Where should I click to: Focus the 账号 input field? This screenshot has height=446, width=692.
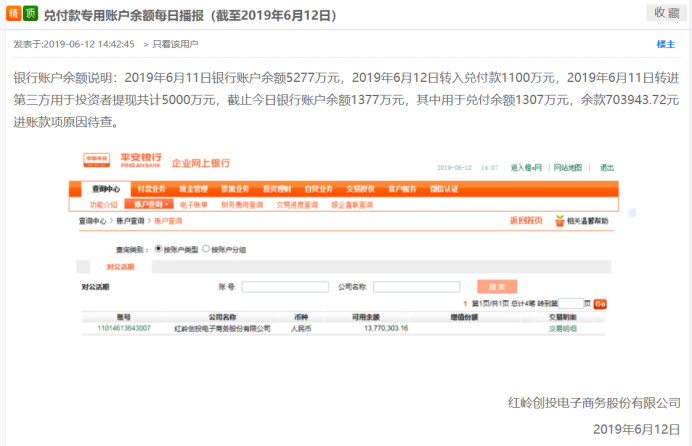pos(285,287)
